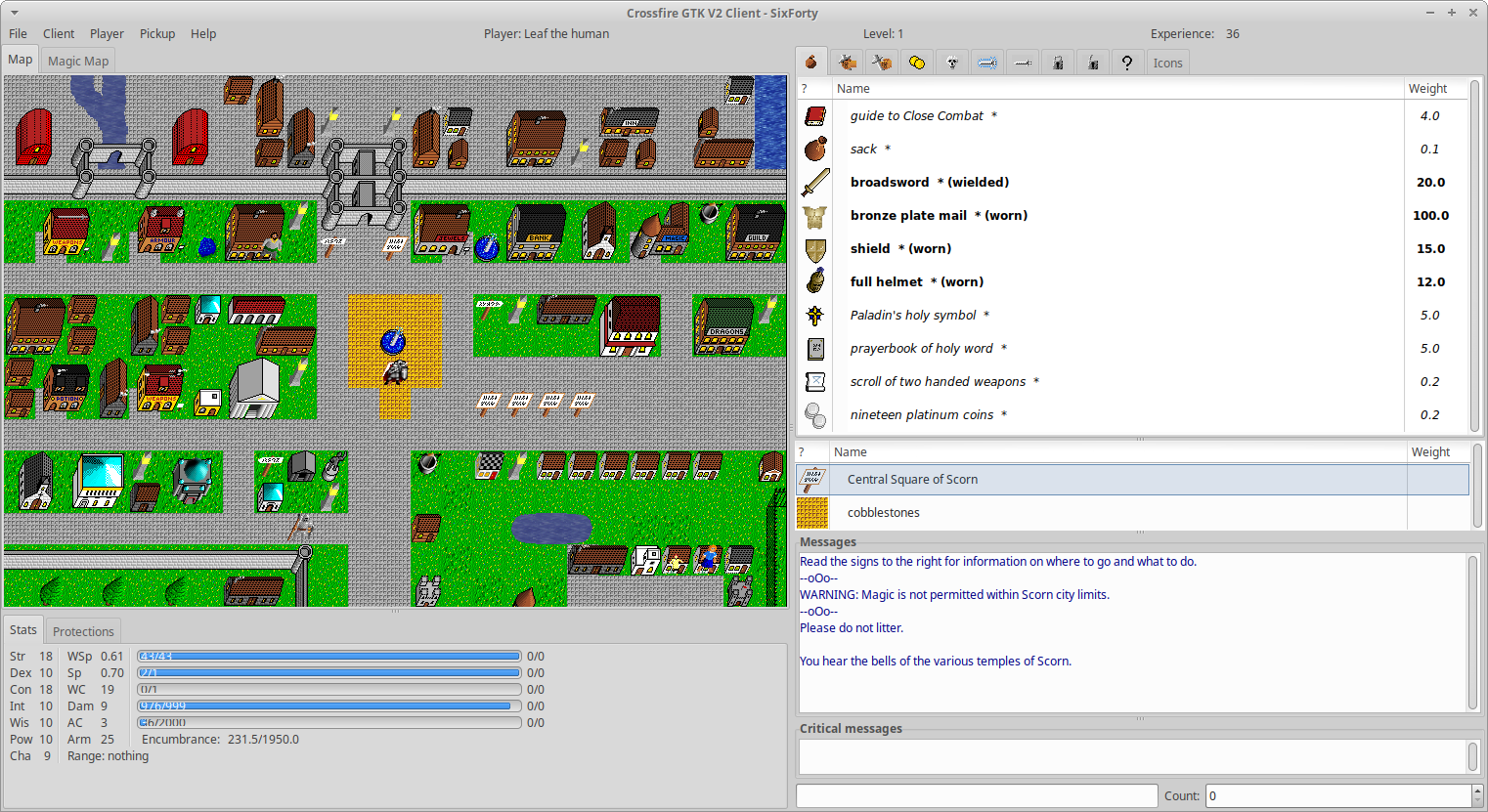Image resolution: width=1488 pixels, height=812 pixels.
Task: Click the HP bar showing 43/43
Action: [x=328, y=657]
